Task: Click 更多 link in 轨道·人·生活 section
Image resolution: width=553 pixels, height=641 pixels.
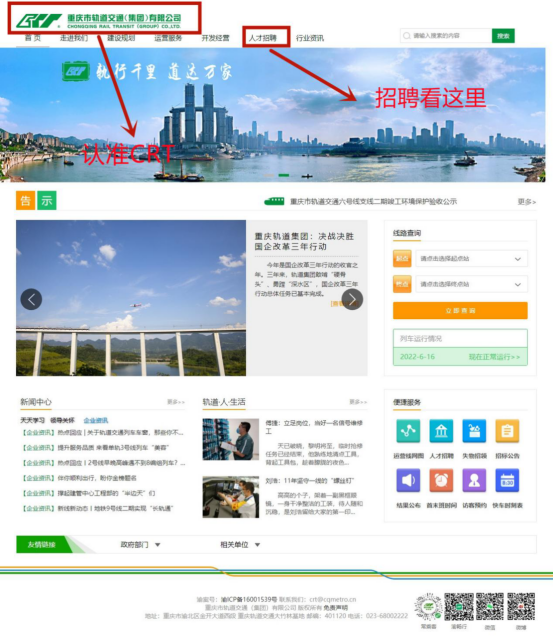Action: (x=358, y=402)
